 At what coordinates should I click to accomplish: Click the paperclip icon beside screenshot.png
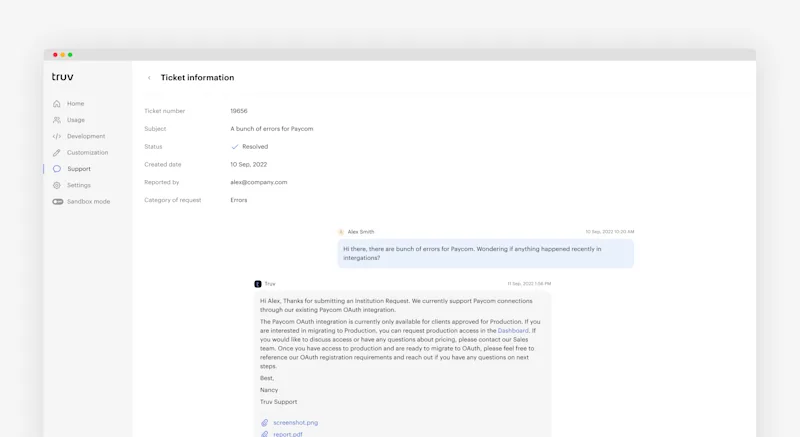[264, 423]
